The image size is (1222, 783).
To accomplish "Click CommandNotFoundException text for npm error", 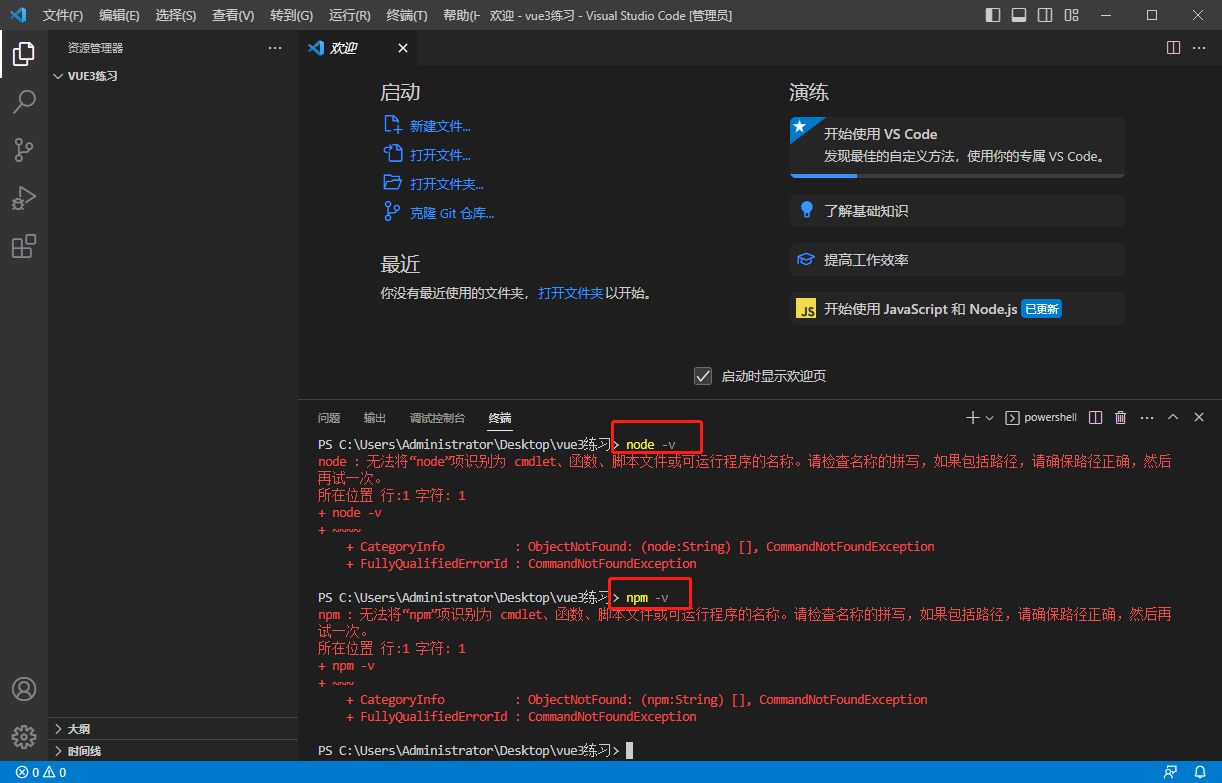I will [843, 700].
